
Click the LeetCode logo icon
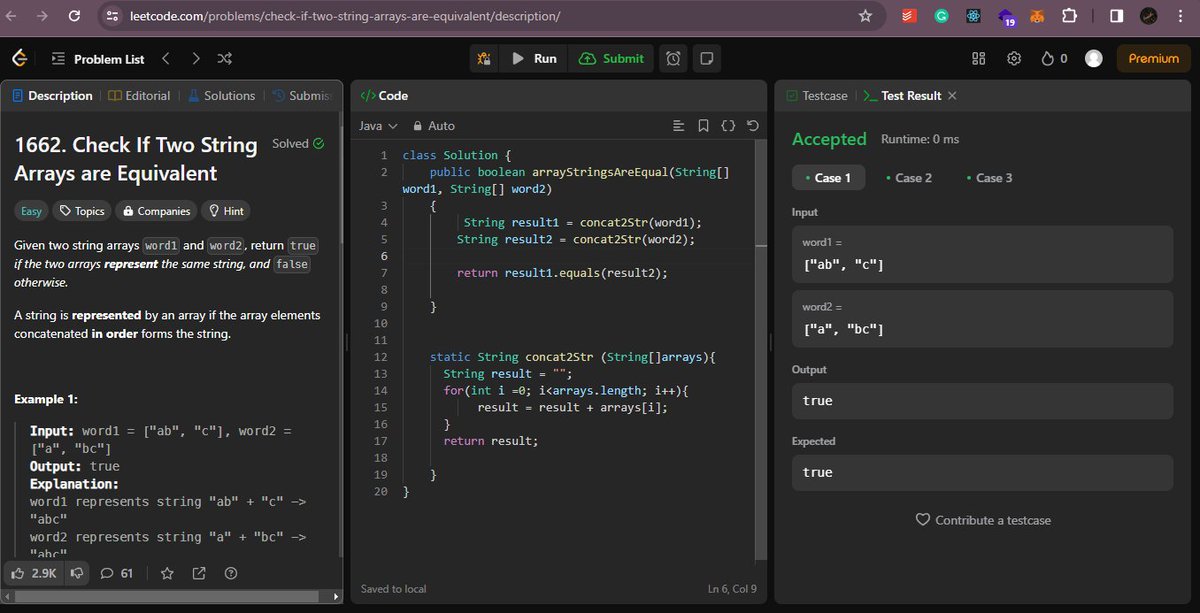point(19,59)
